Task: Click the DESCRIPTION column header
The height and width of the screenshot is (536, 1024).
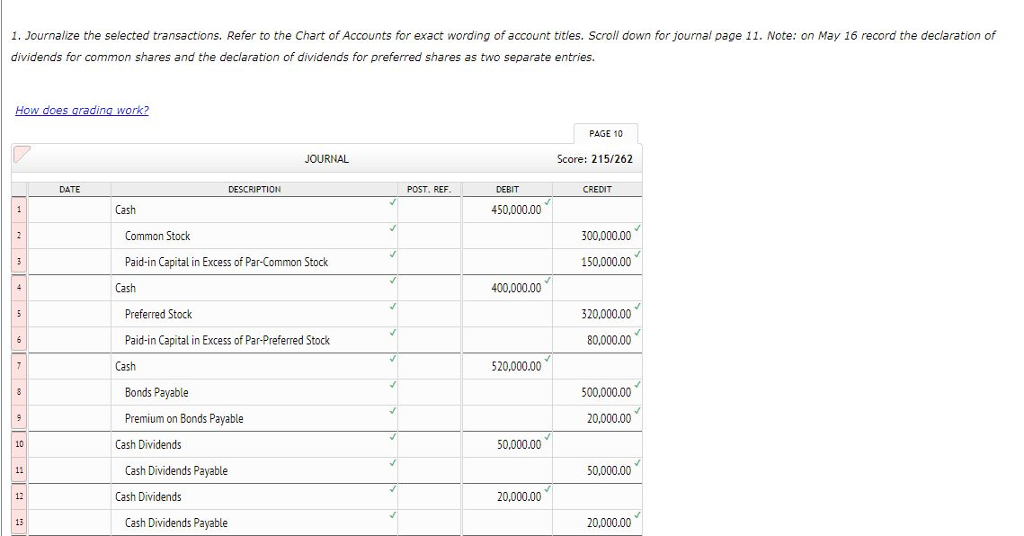Action: pyautogui.click(x=254, y=189)
